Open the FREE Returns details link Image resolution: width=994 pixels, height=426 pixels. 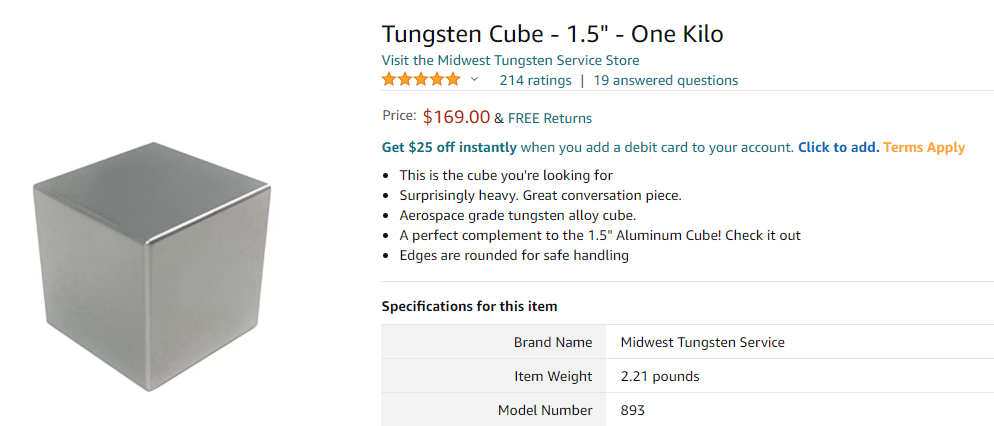point(550,118)
